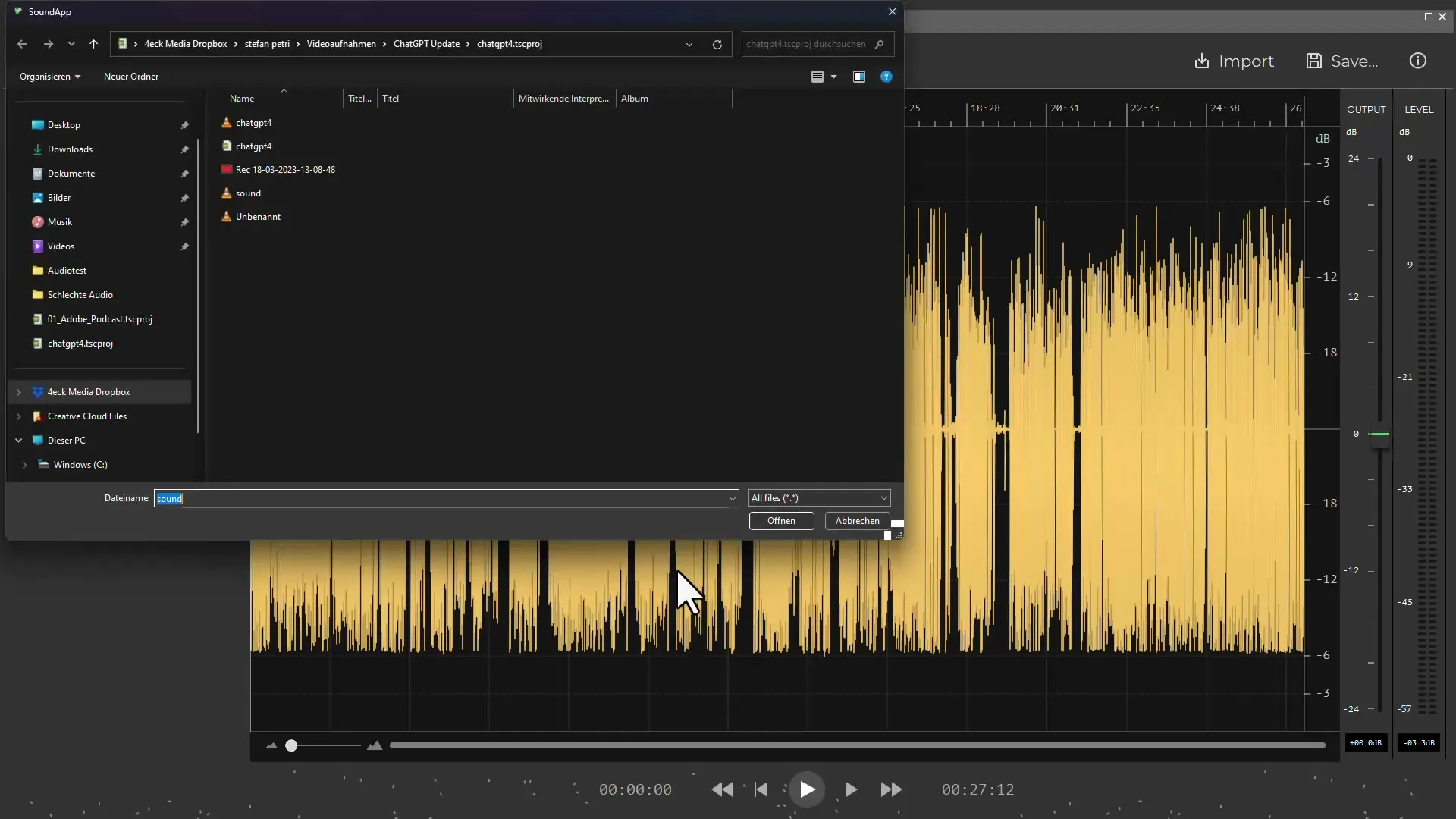This screenshot has width=1456, height=819.
Task: Select the chatgpt4 project file
Action: point(246,146)
